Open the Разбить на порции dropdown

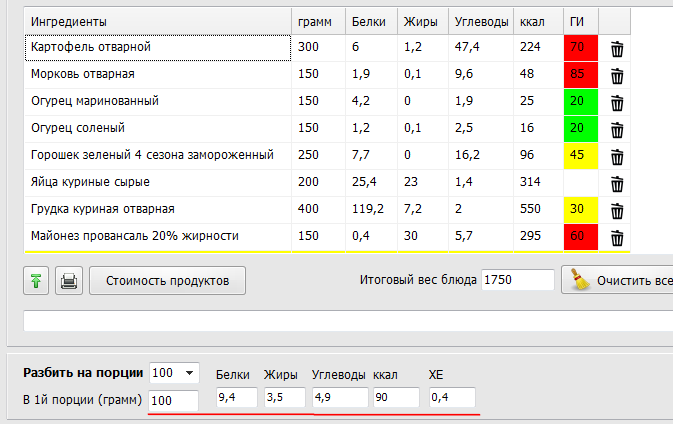pos(174,373)
